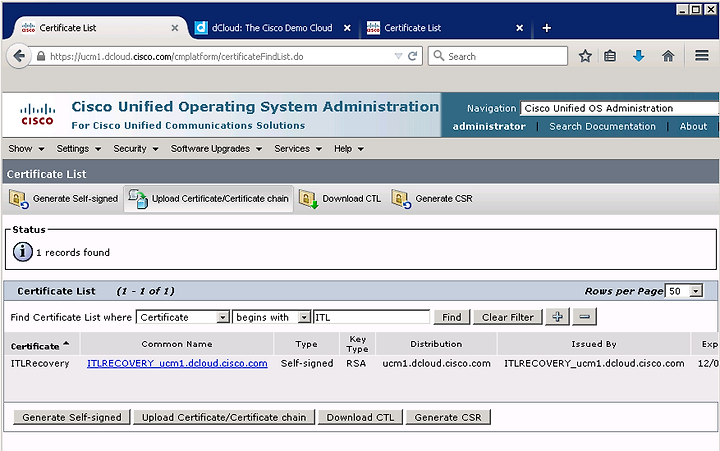Remove a filter row with minus button
Screen dimensions: 720x451
click(x=584, y=317)
